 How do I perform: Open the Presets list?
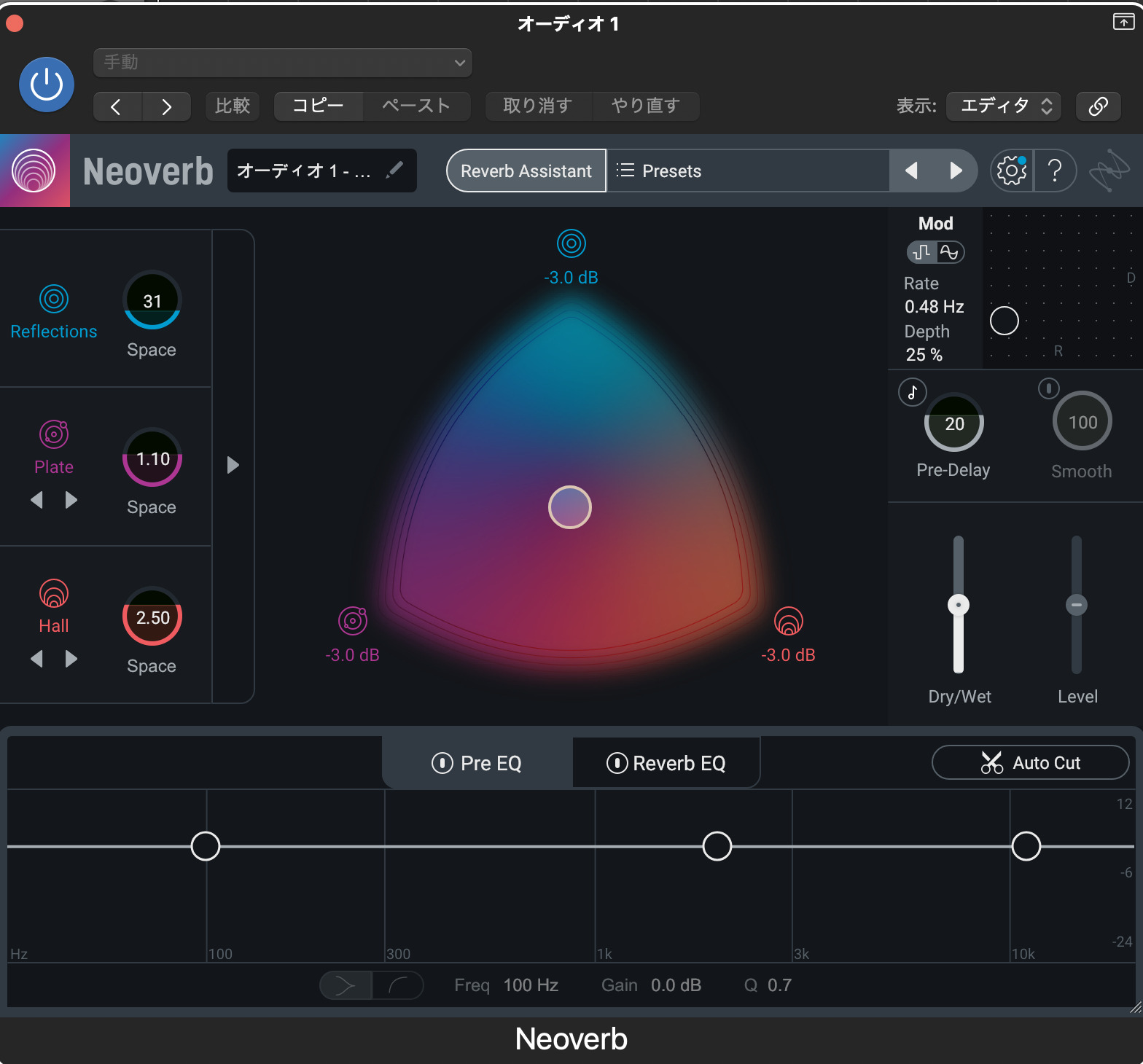coord(748,171)
